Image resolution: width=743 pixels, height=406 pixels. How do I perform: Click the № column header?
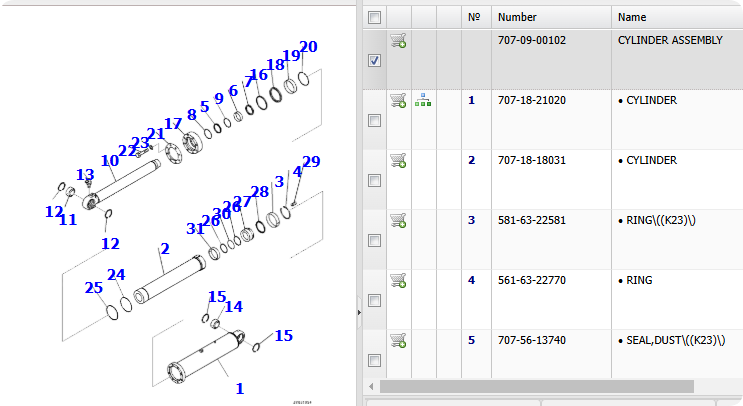click(474, 18)
